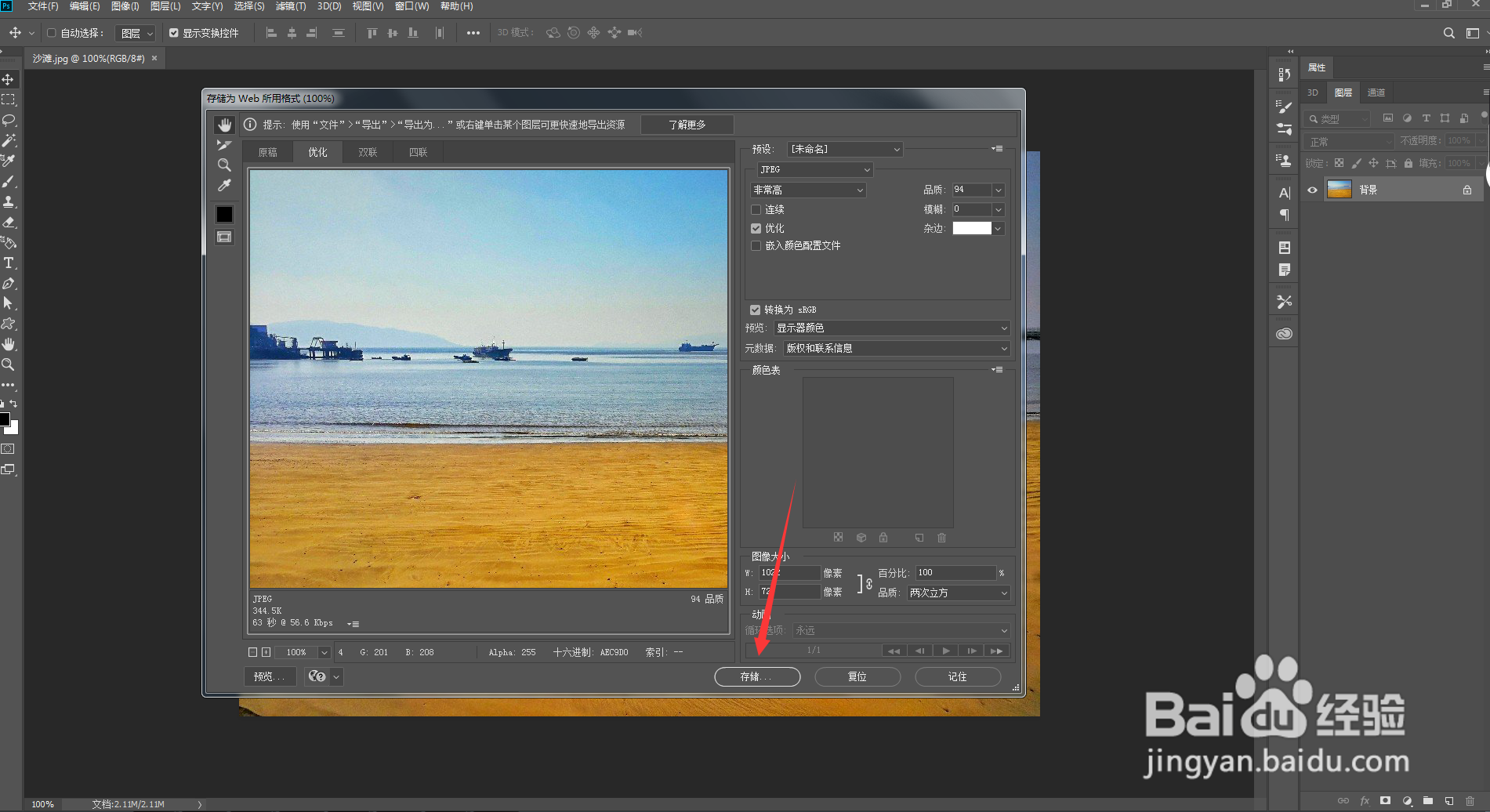
Task: Select the Path Selection tool
Action: coord(9,303)
